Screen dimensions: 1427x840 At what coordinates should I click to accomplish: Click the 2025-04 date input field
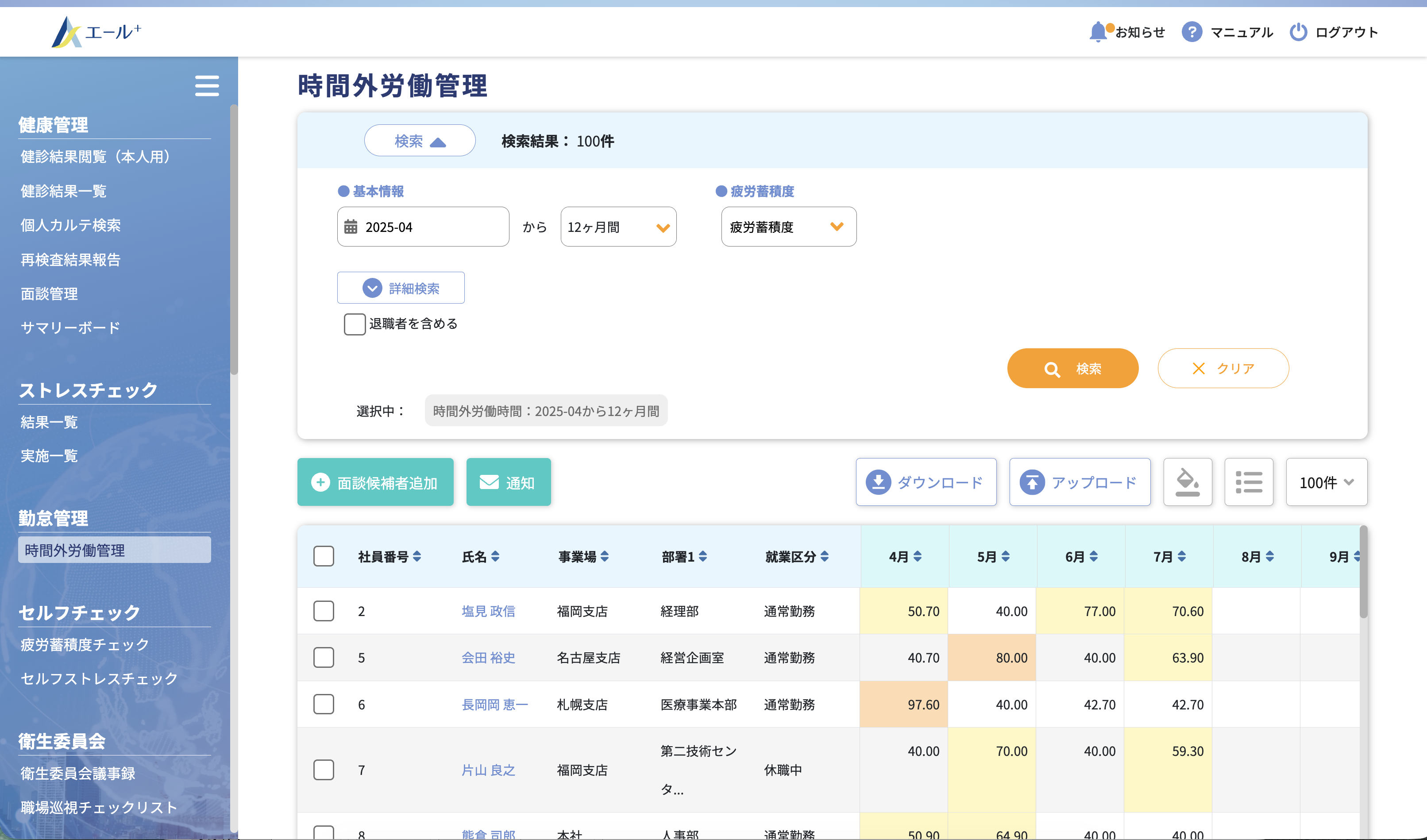tap(423, 227)
